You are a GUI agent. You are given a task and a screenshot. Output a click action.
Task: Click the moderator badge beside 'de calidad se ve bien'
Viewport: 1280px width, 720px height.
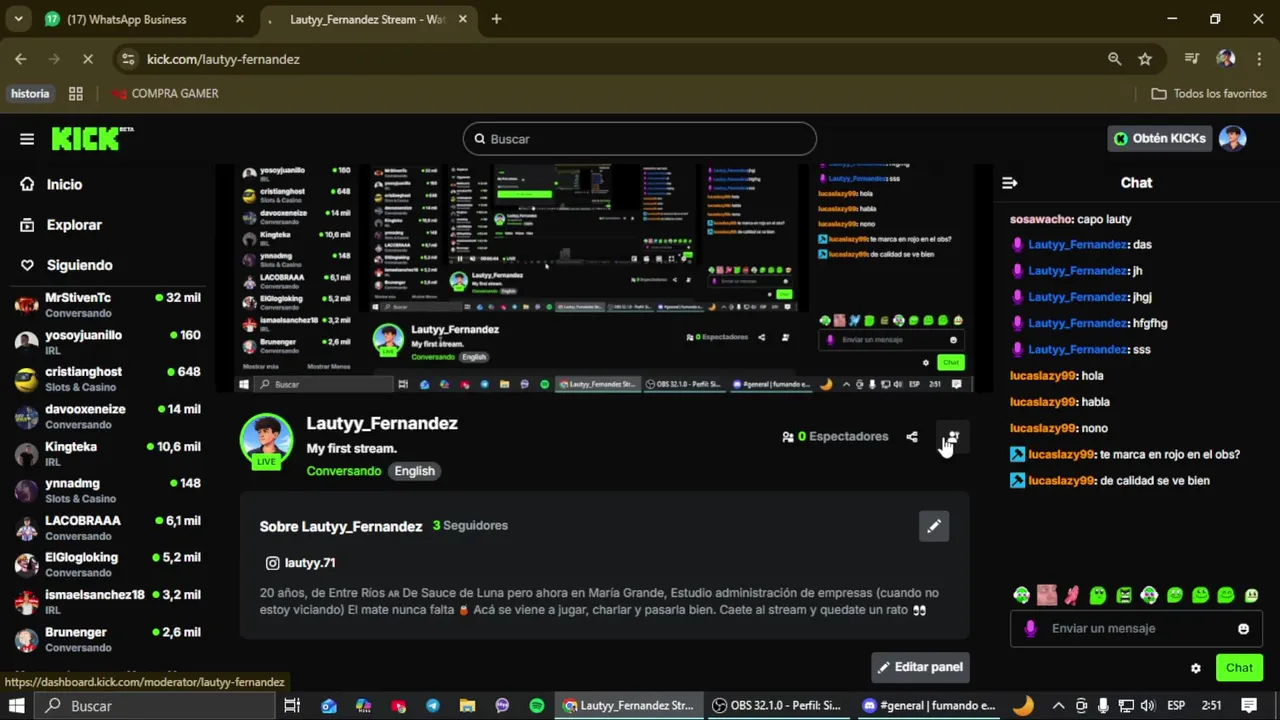pyautogui.click(x=1018, y=481)
